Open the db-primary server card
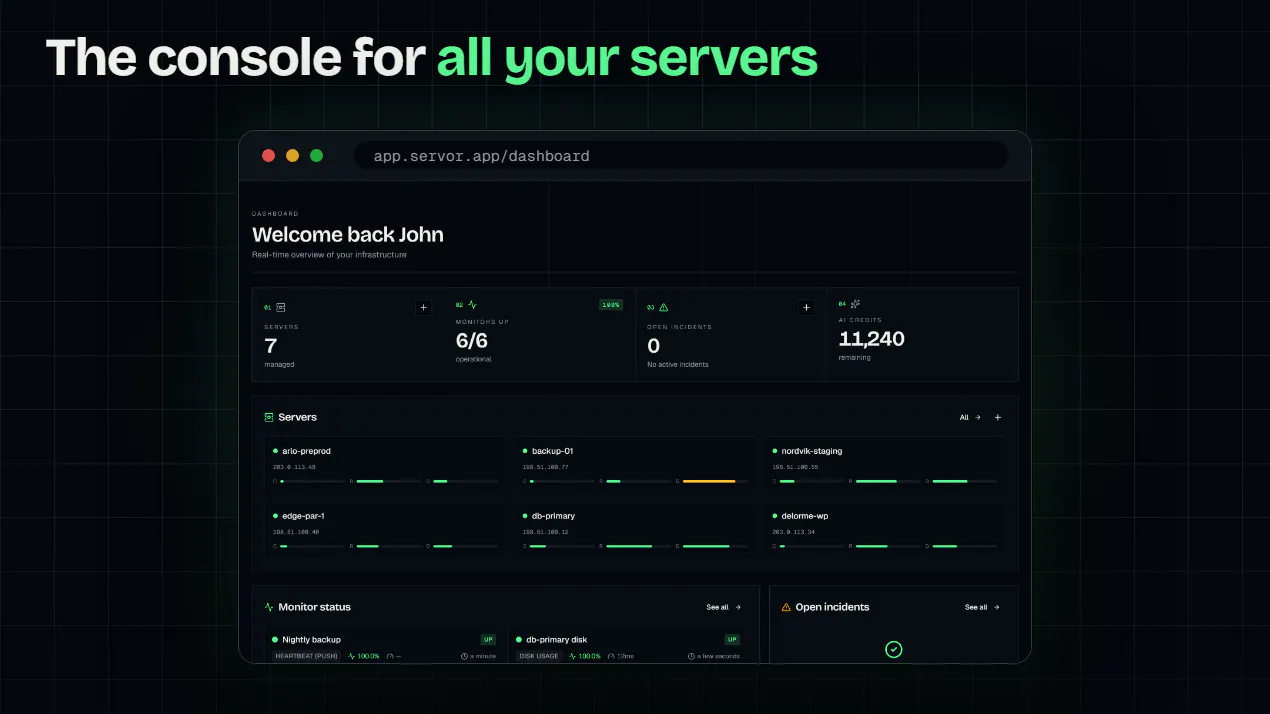1270x714 pixels. tap(635, 531)
